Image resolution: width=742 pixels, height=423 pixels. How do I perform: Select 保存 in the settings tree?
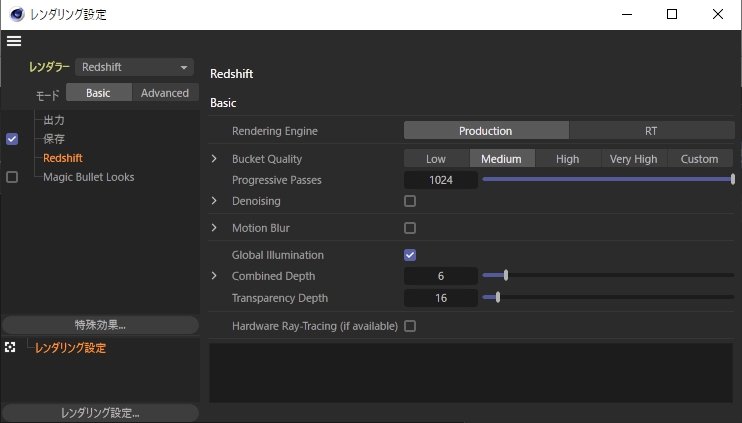pos(54,139)
